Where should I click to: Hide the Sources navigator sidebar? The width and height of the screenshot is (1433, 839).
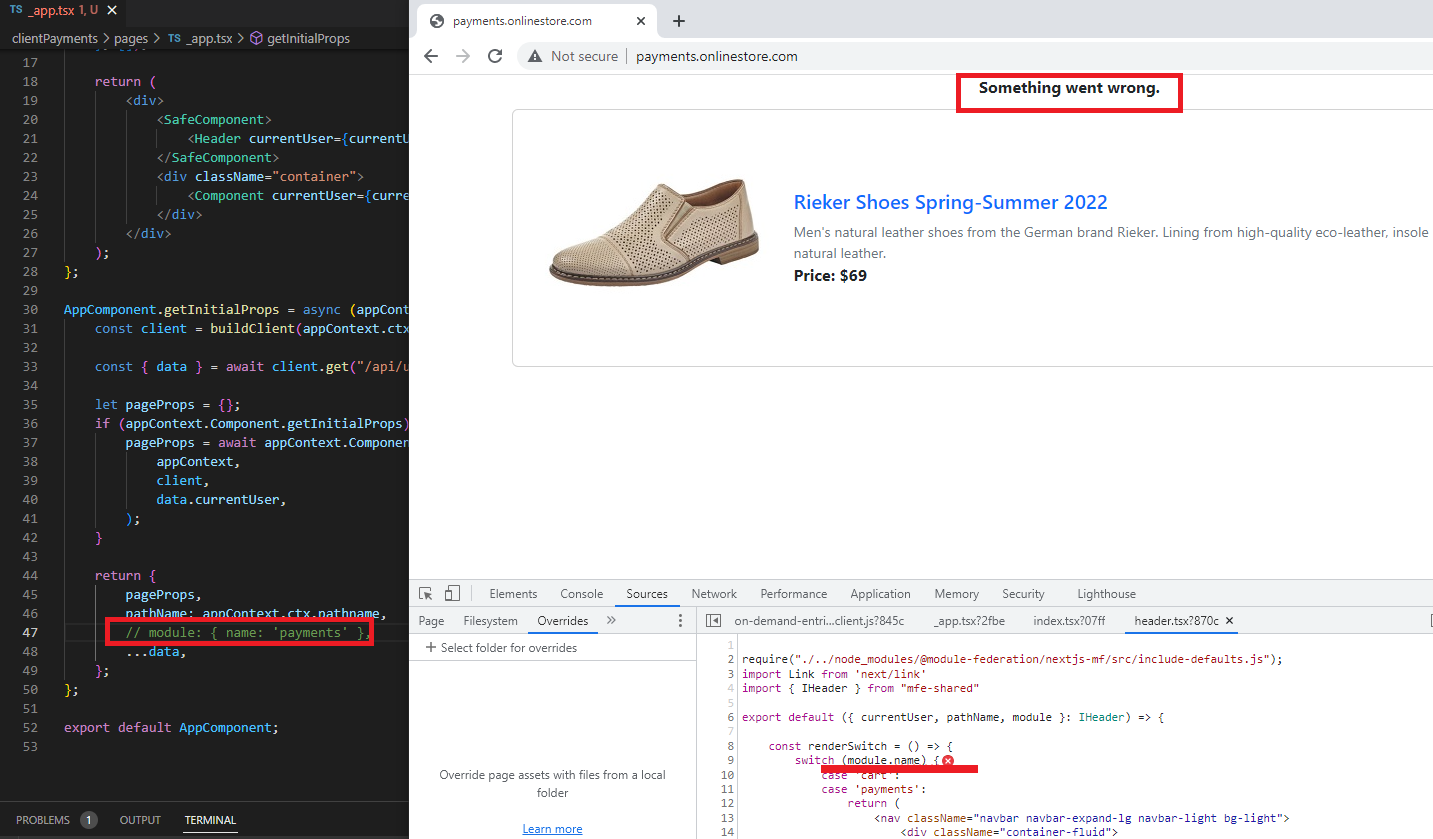[x=713, y=621]
